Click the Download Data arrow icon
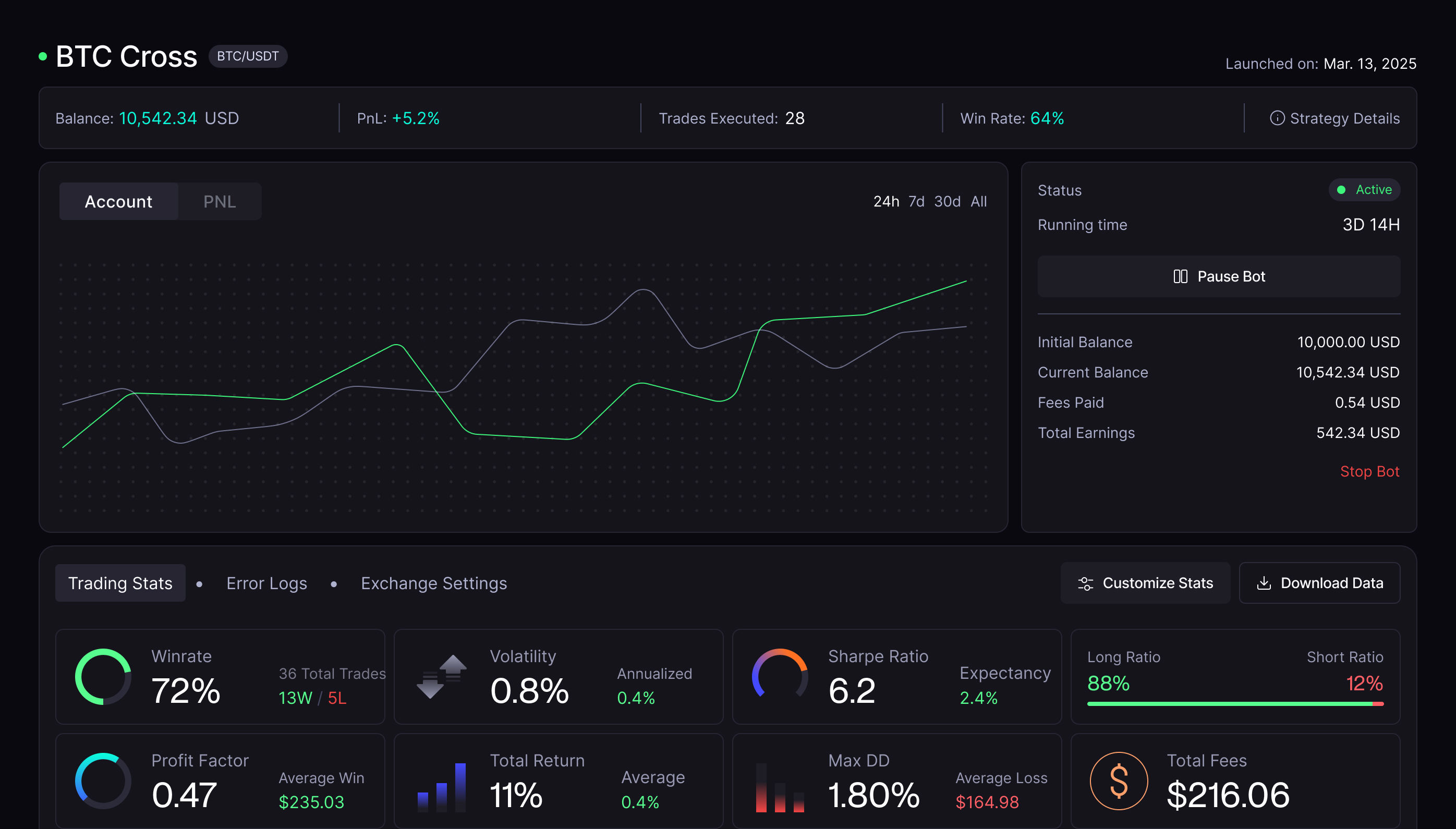The height and width of the screenshot is (829, 1456). (x=1264, y=583)
